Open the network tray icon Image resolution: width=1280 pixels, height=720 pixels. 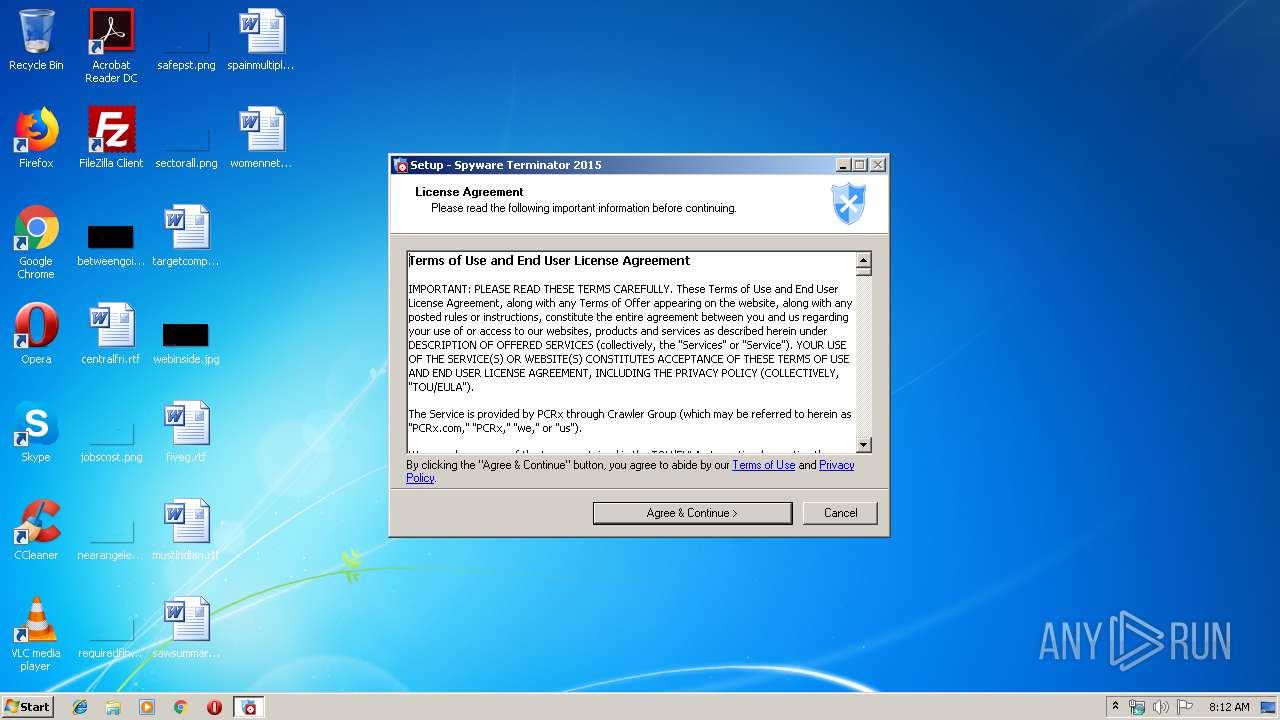[x=1137, y=707]
